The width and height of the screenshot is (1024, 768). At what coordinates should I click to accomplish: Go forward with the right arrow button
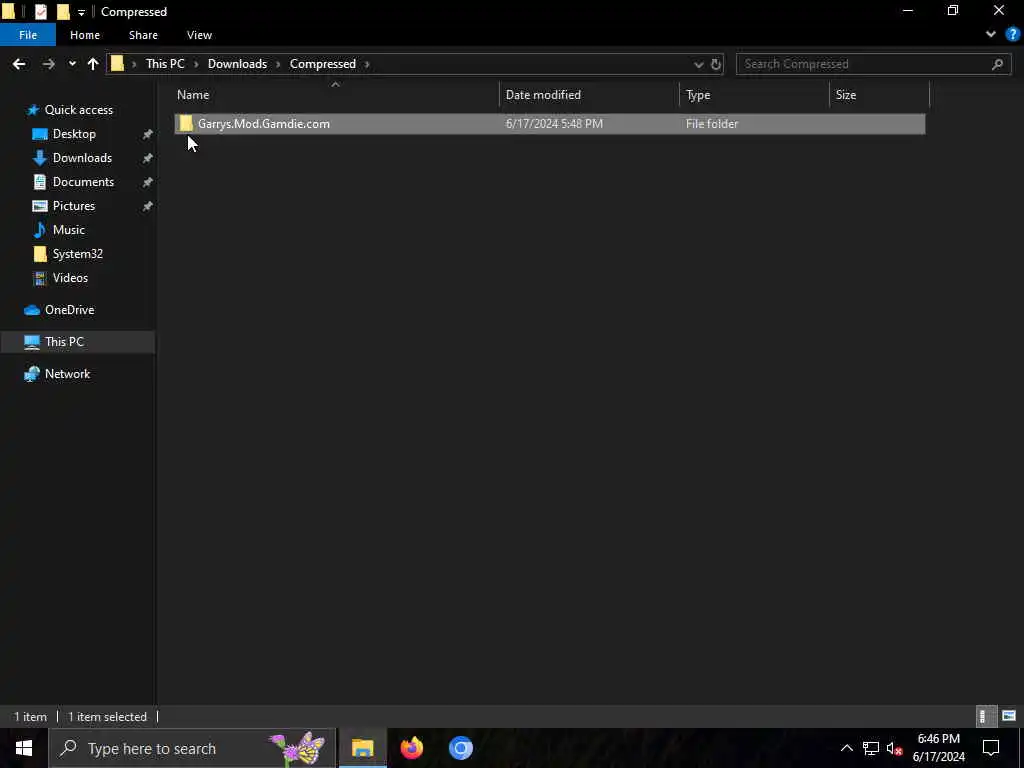click(48, 64)
